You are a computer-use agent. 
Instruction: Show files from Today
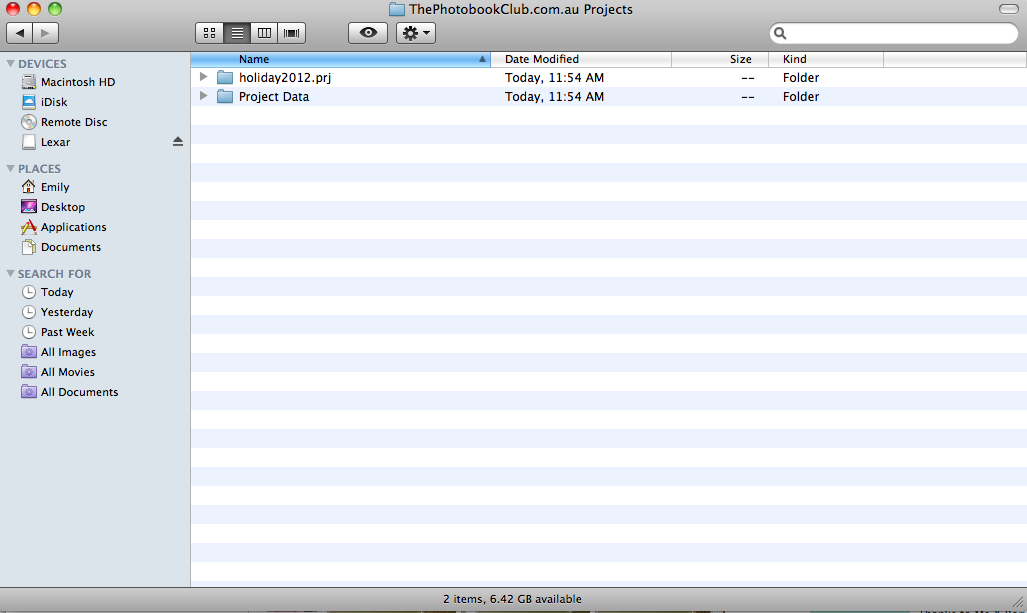[47, 292]
